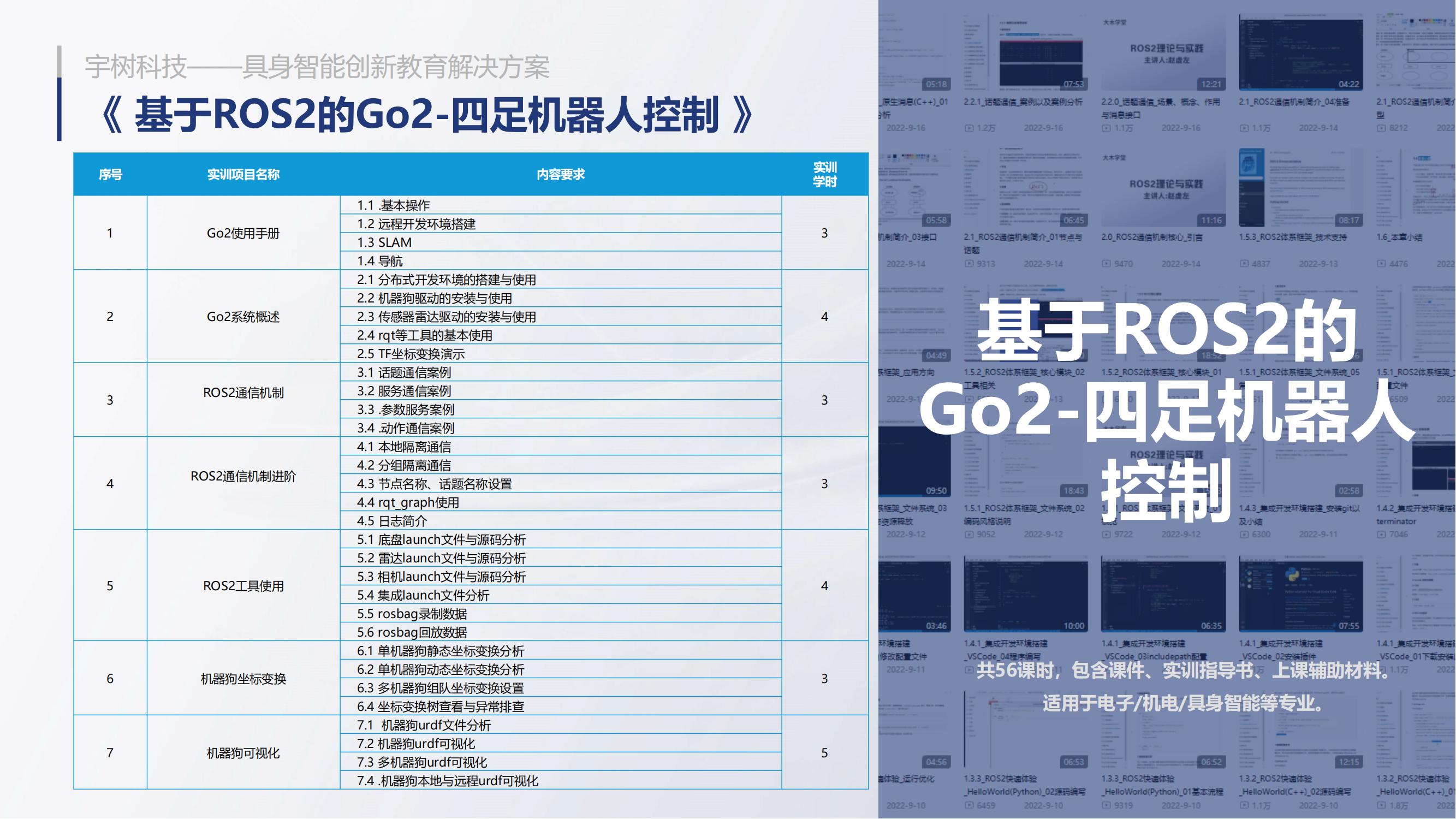Click row 5.2 雷达launch文件与源码分析

point(561,558)
